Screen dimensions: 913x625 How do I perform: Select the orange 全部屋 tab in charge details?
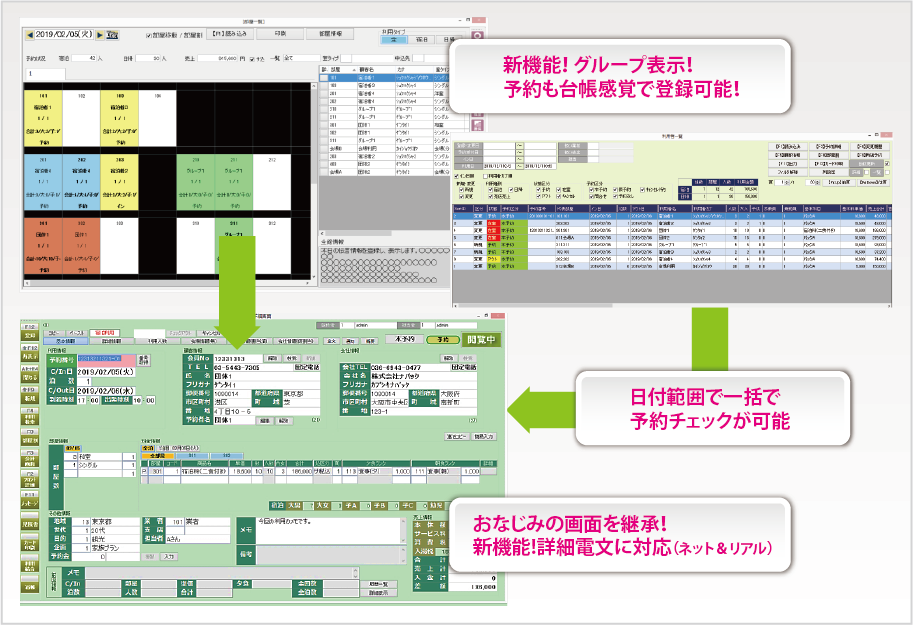(x=157, y=455)
